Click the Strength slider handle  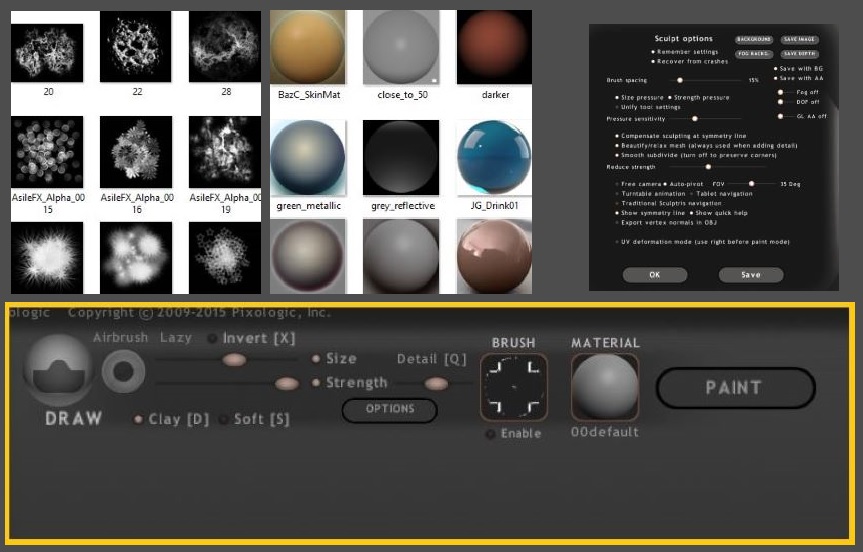click(x=287, y=384)
